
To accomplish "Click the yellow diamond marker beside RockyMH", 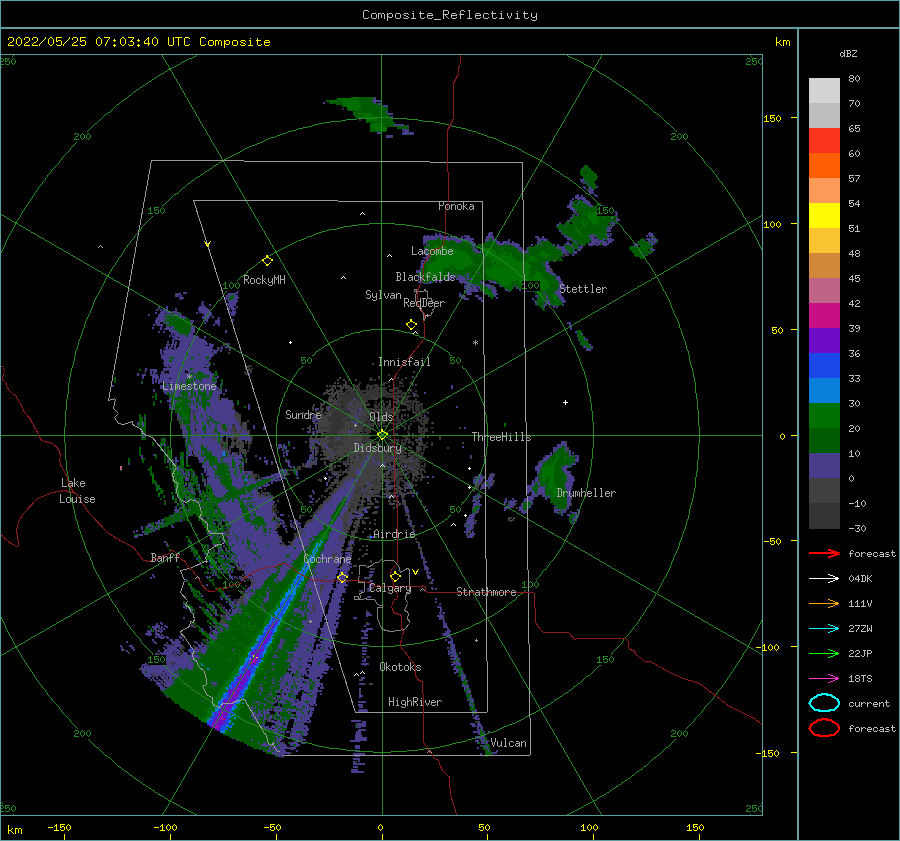I will 267,261.
